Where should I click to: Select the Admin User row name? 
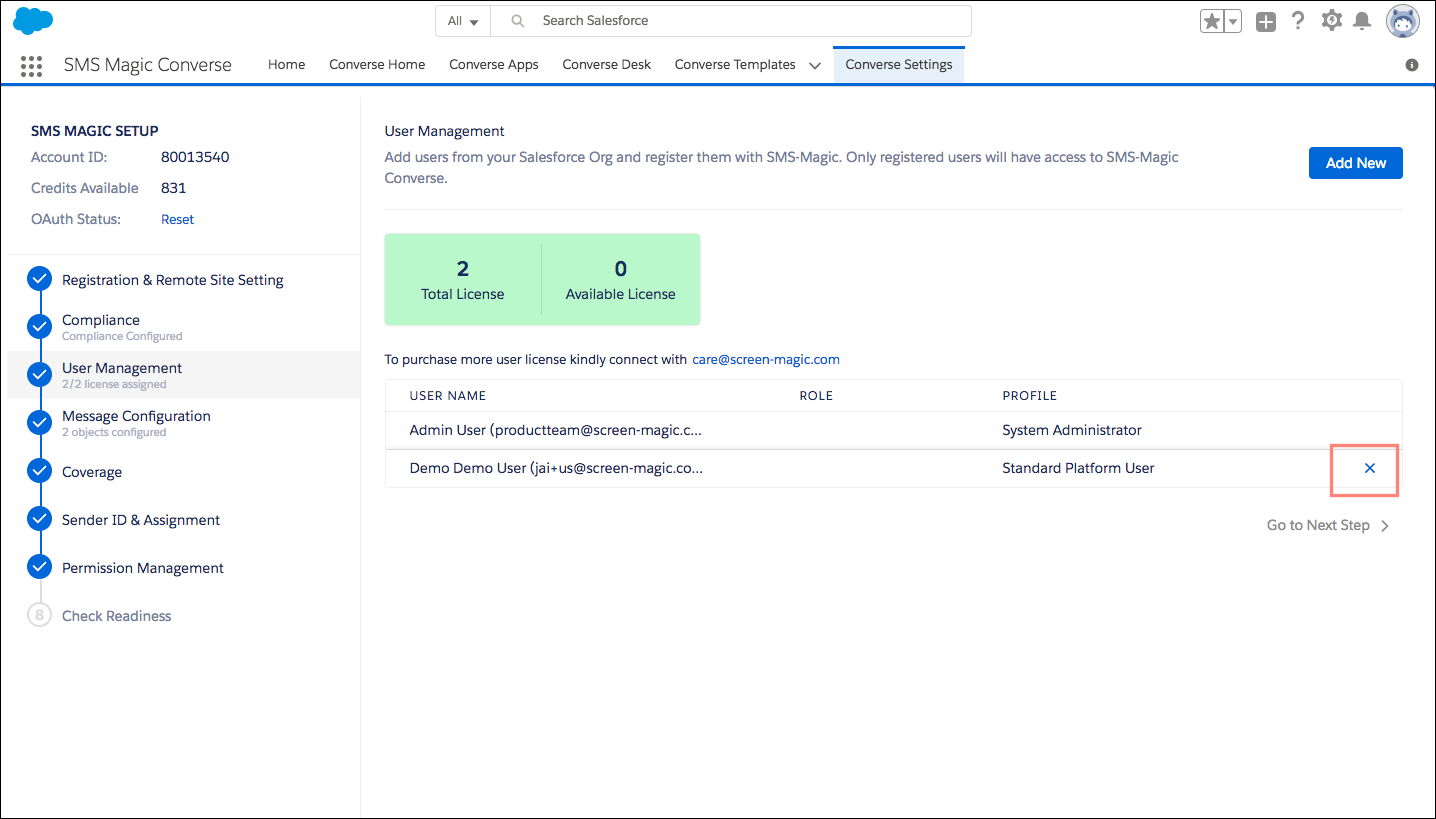pos(556,430)
